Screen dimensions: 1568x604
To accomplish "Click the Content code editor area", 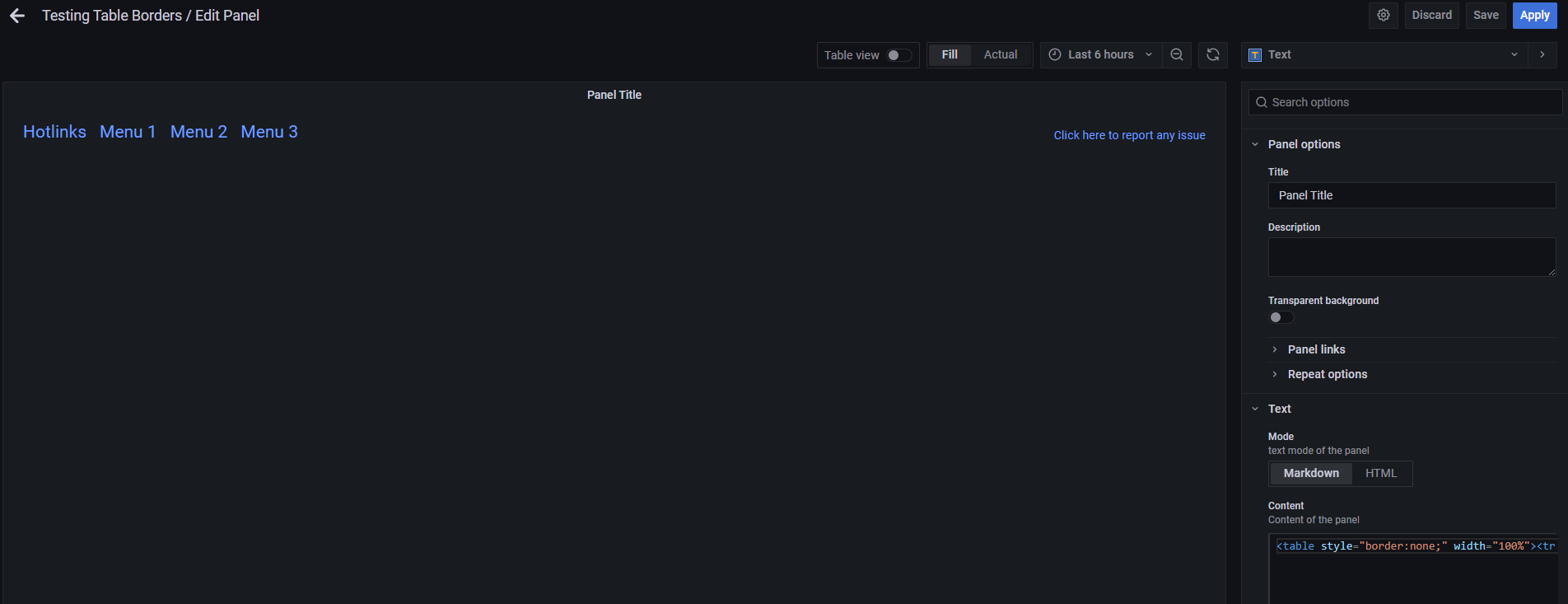I will pyautogui.click(x=1413, y=569).
